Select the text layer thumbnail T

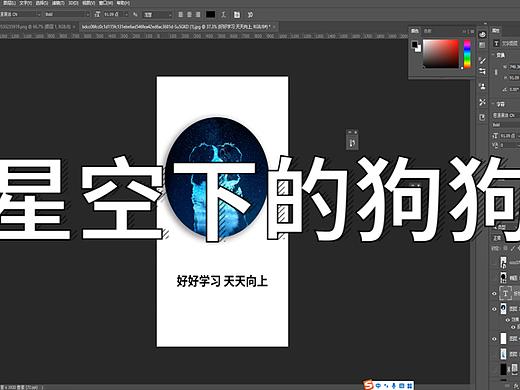[505, 293]
